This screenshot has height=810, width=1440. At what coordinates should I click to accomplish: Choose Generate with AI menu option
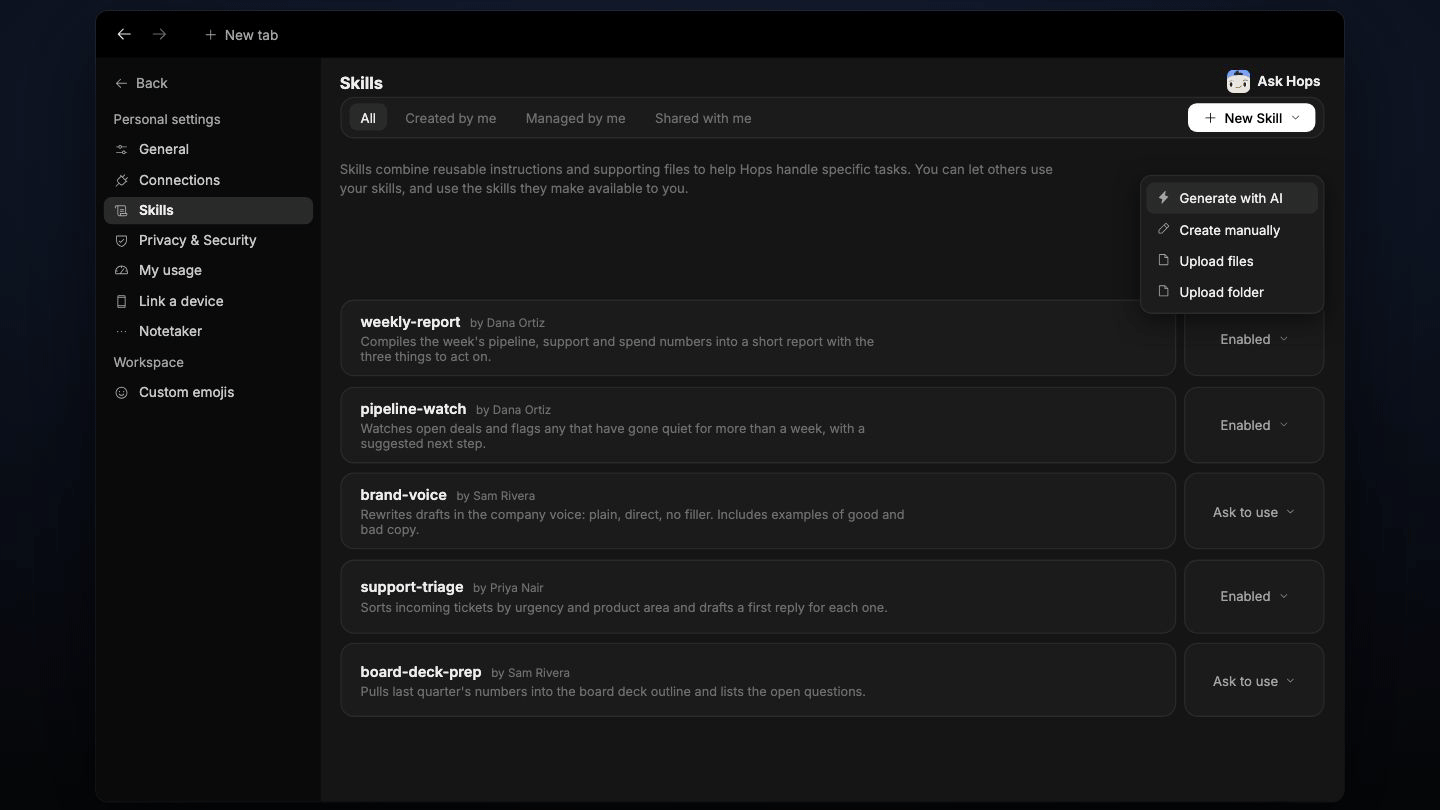click(x=1232, y=198)
